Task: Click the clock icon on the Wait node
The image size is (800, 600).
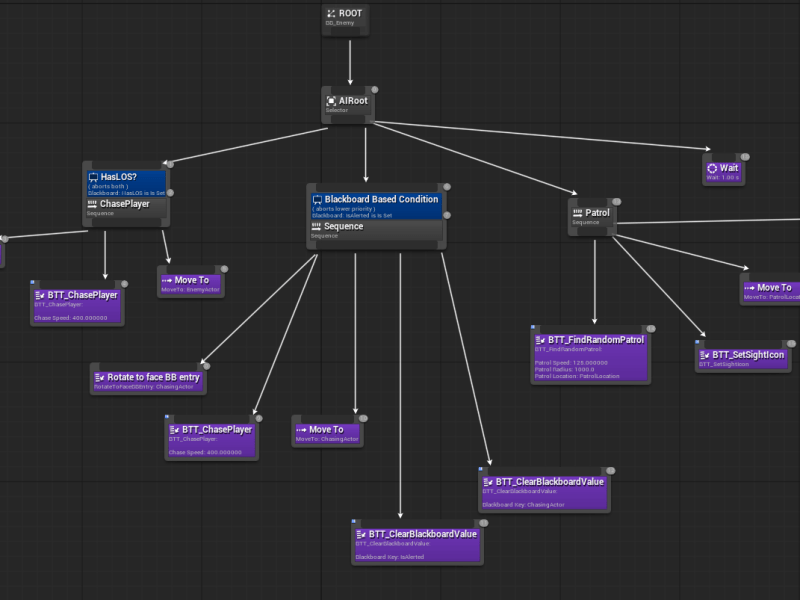Action: 712,169
